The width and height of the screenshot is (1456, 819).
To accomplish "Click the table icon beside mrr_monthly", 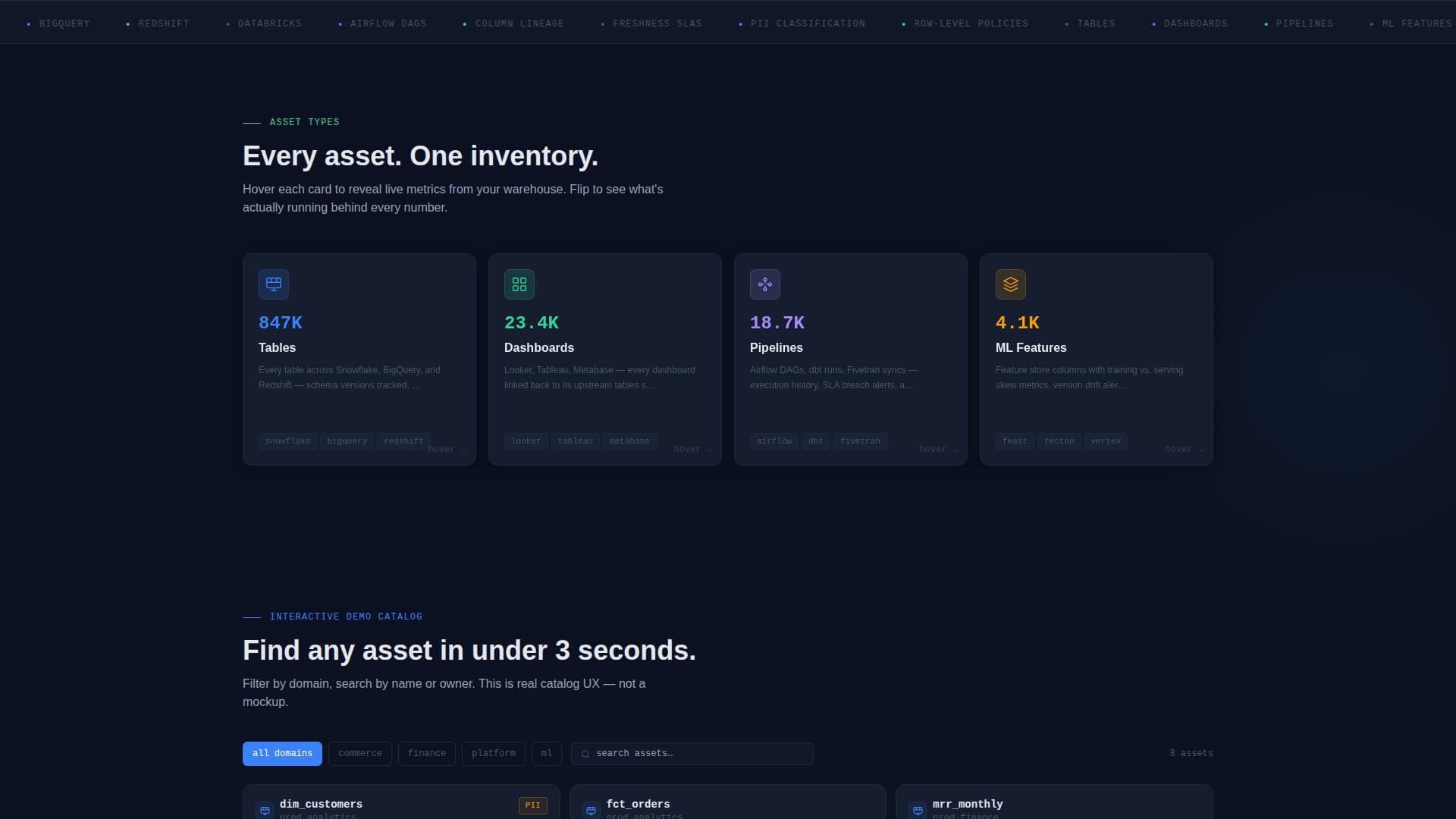I will (918, 811).
